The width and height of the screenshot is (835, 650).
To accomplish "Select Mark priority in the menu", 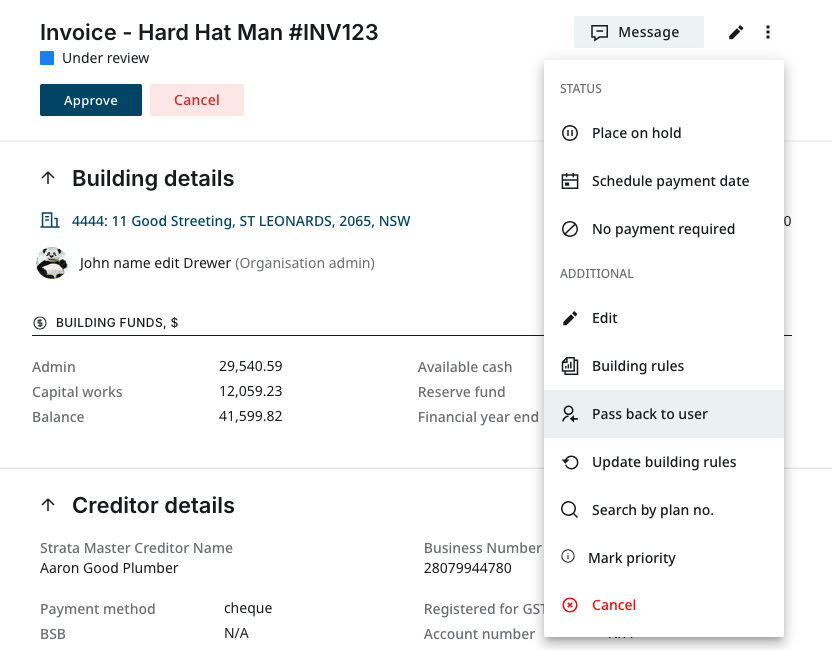I will 631,558.
